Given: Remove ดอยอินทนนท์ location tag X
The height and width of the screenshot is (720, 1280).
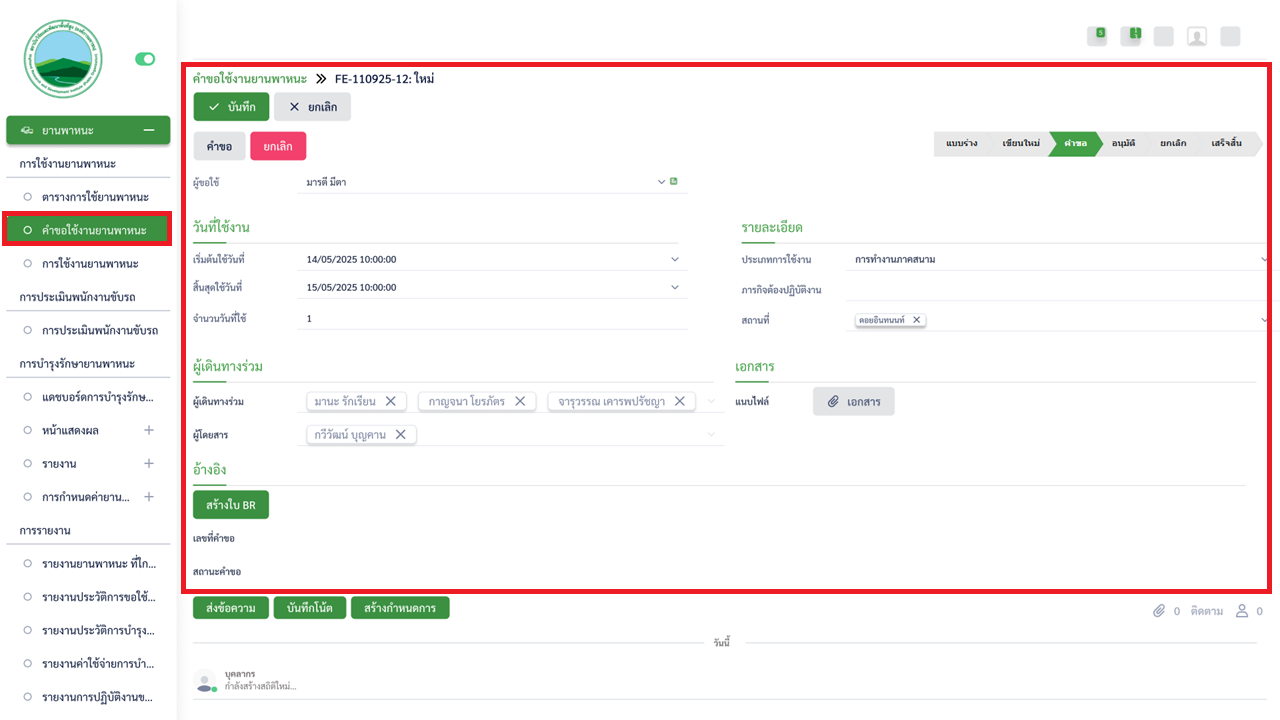Looking at the screenshot, I should (916, 320).
